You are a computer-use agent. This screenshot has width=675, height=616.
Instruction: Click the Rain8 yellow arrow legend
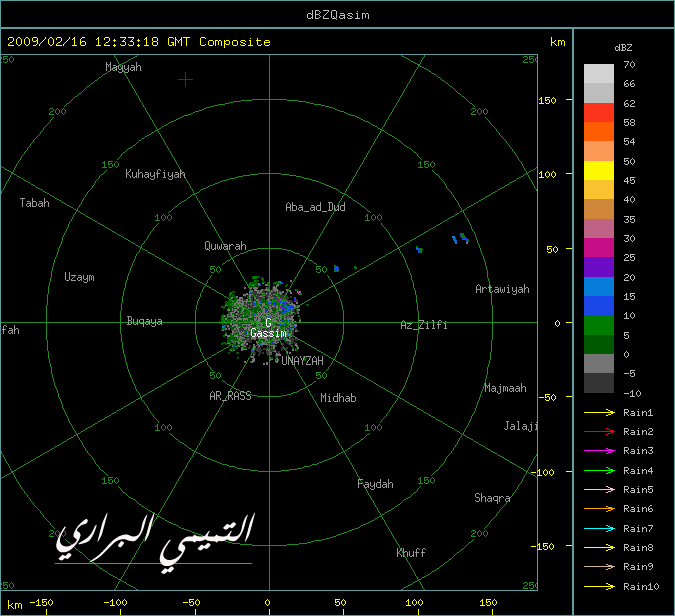pos(599,548)
